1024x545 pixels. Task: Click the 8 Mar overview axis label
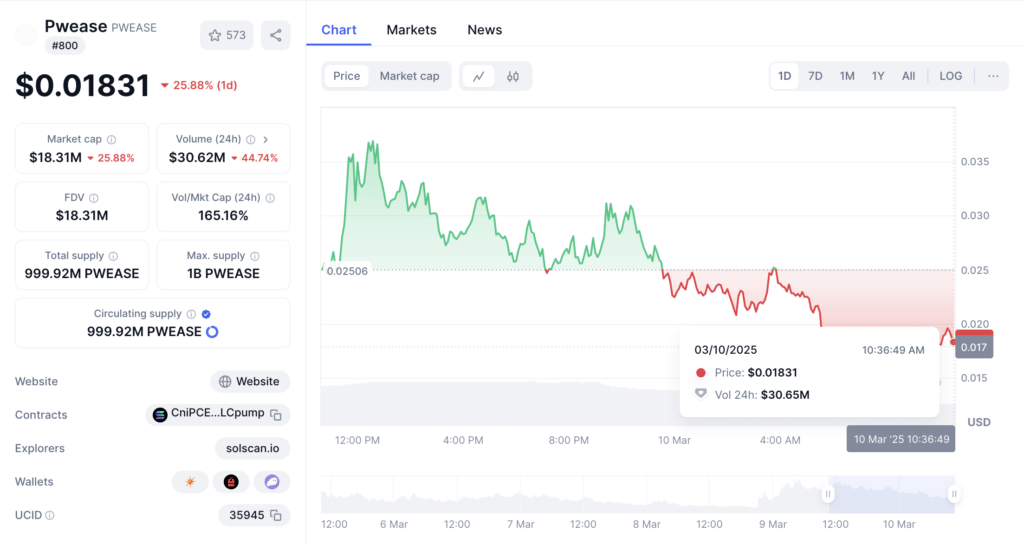coord(647,524)
